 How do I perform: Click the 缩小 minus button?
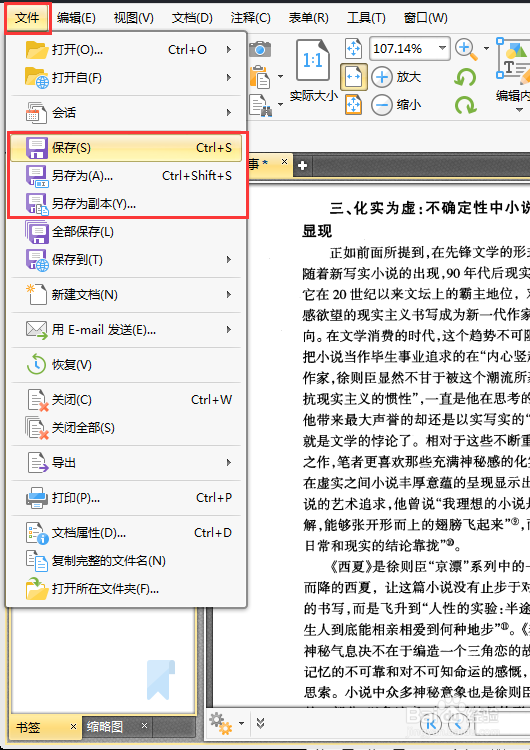click(x=382, y=105)
